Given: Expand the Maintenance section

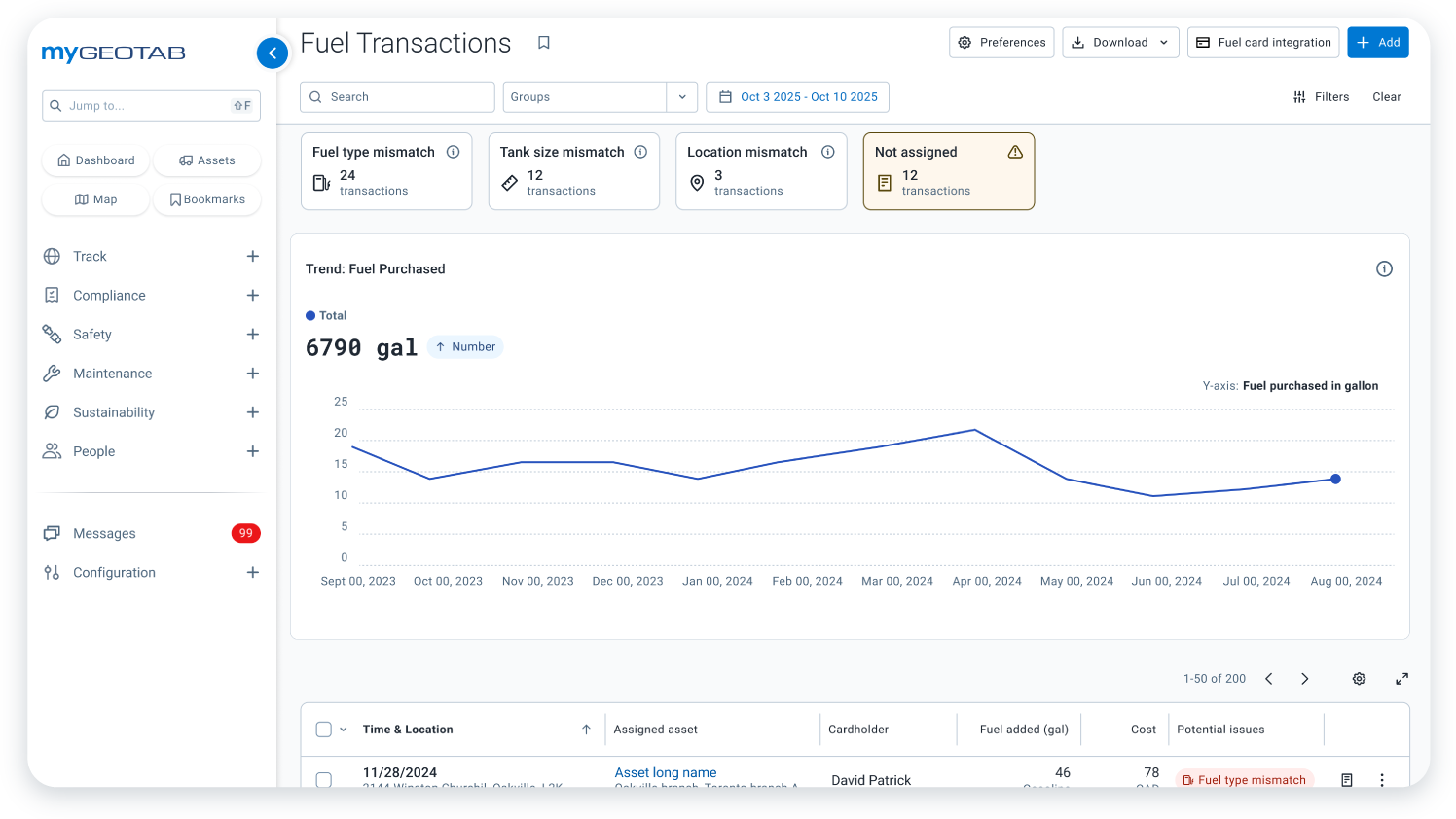Looking at the screenshot, I should [252, 374].
